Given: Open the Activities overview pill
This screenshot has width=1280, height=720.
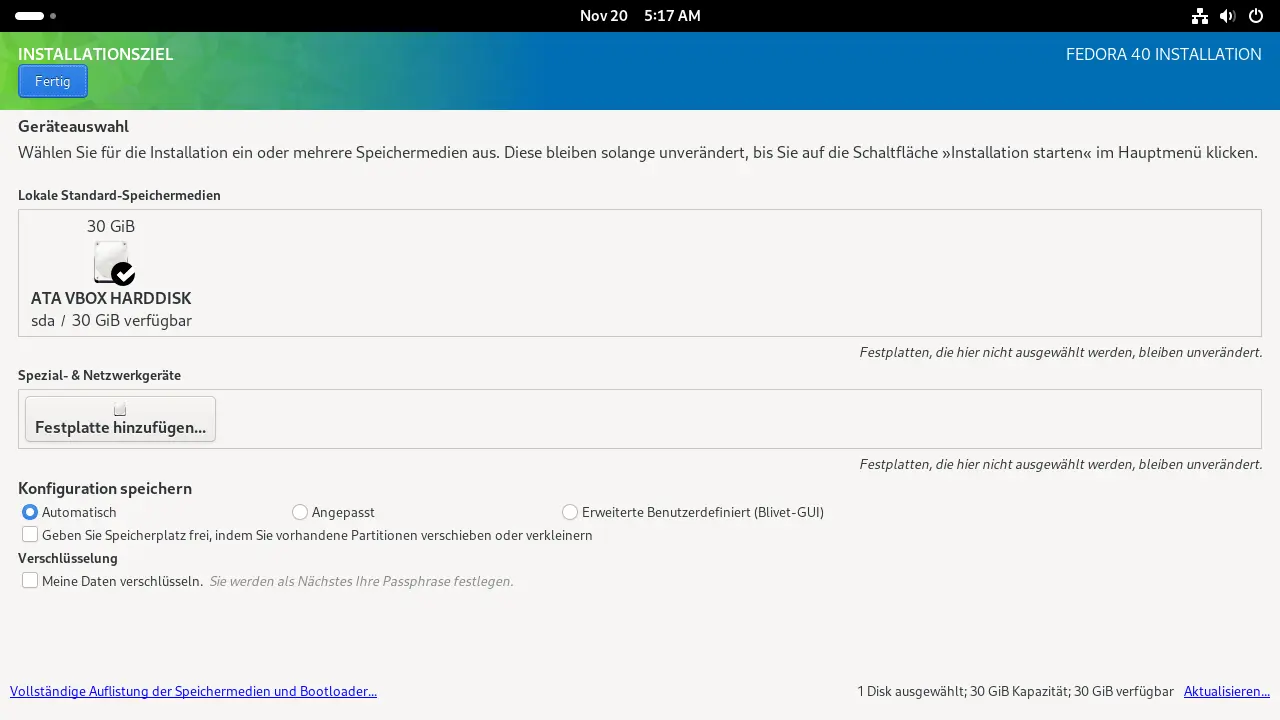Looking at the screenshot, I should (x=29, y=16).
